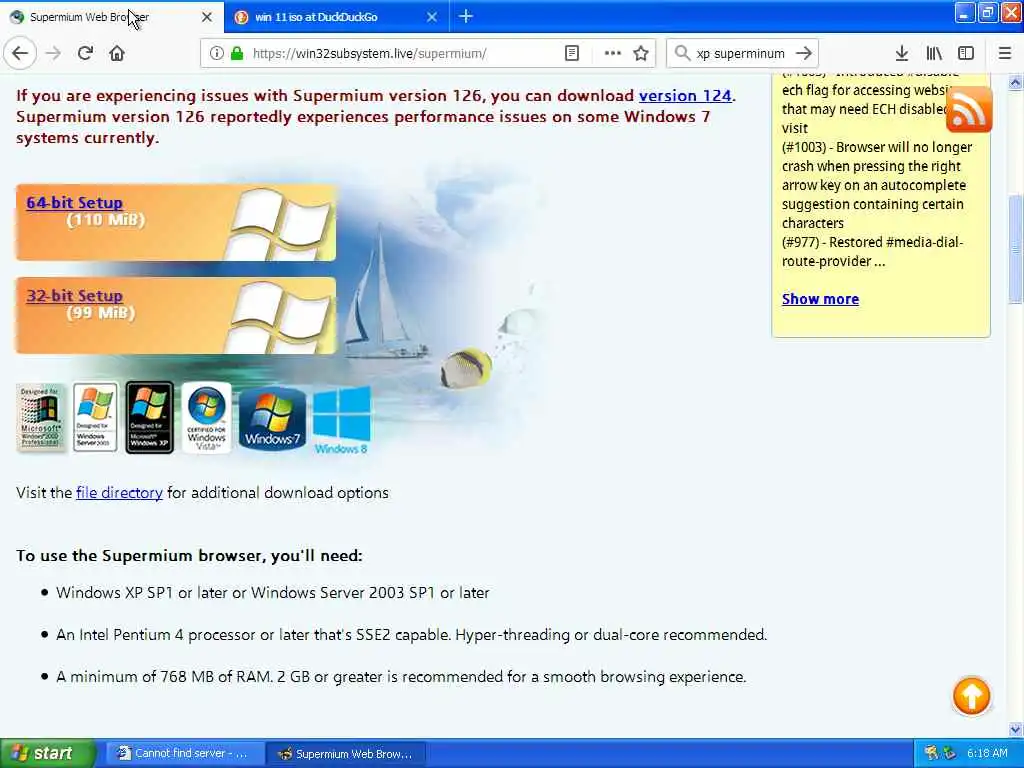Click the second system tray icon
The image size is (1024, 768).
tap(950, 754)
